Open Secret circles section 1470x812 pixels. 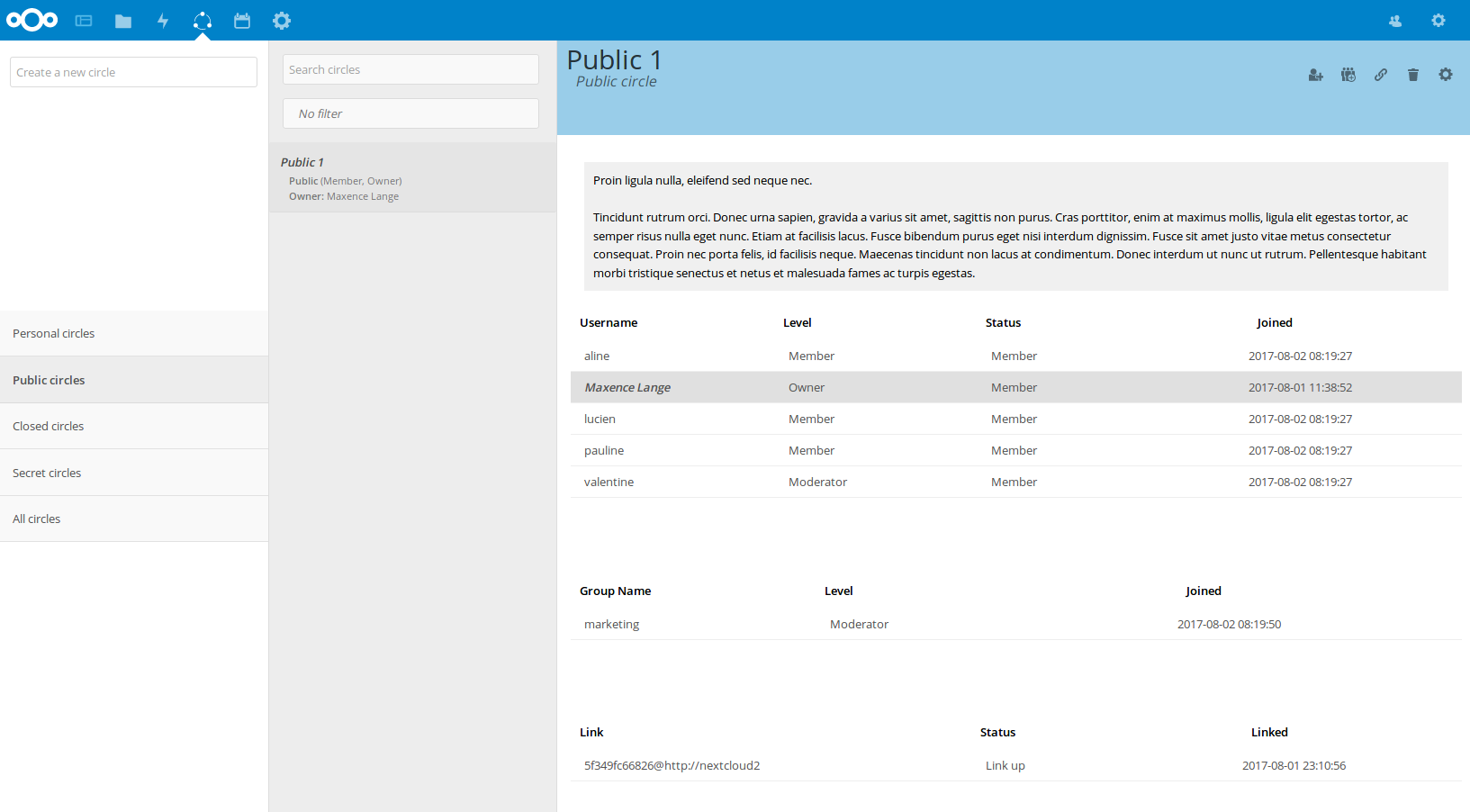pyautogui.click(x=134, y=473)
